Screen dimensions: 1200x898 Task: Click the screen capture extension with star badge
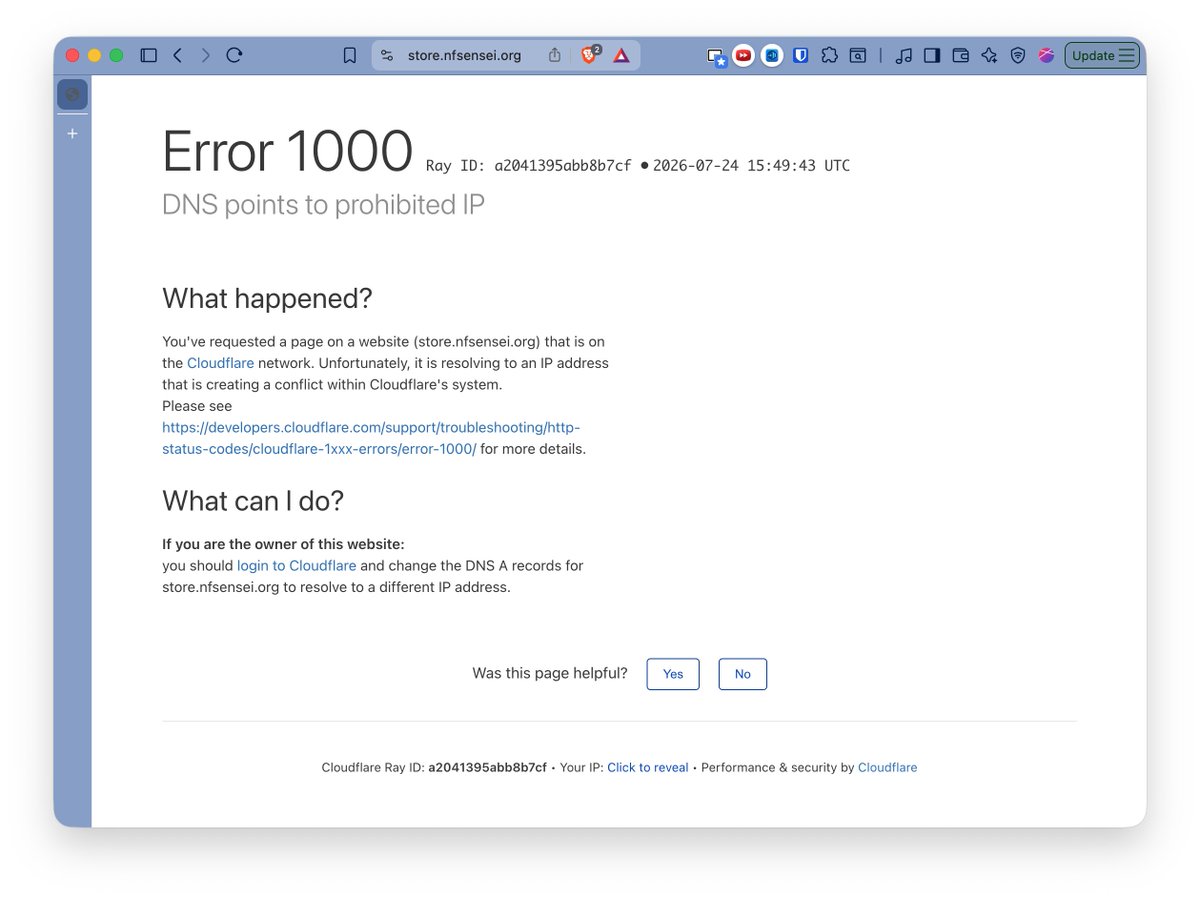click(716, 57)
